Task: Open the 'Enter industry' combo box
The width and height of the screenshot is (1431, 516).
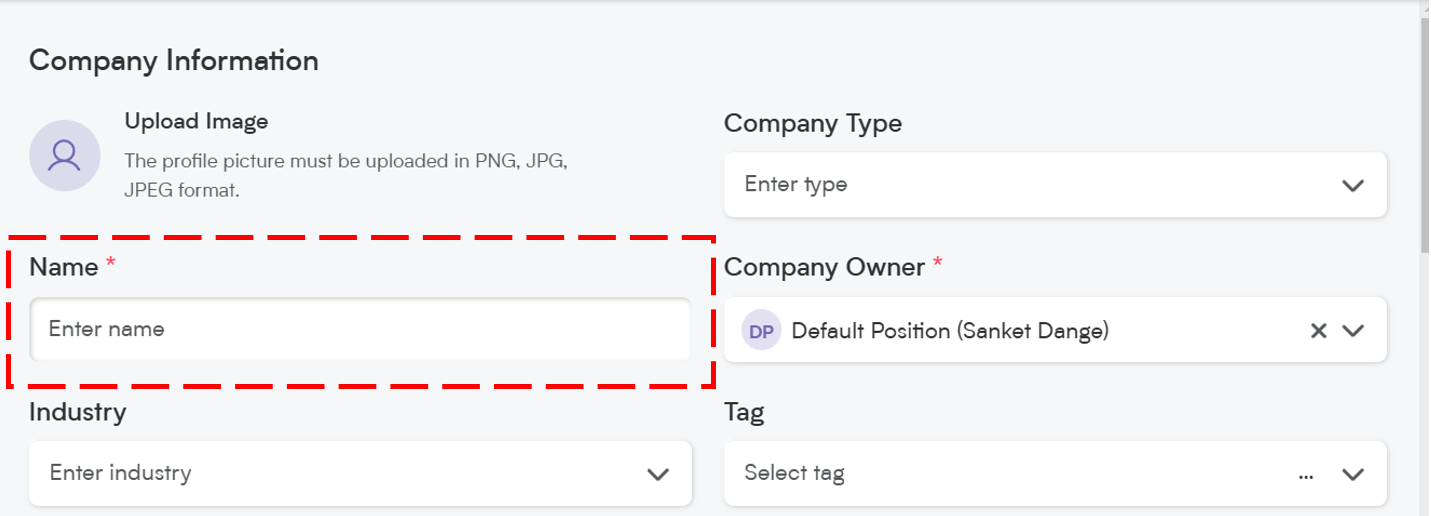Action: (360, 474)
